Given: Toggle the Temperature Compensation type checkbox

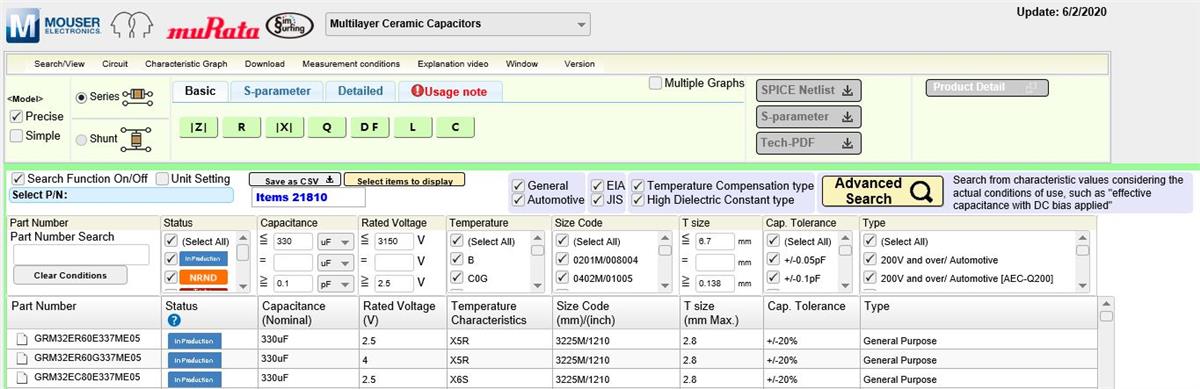Looking at the screenshot, I should click(638, 186).
